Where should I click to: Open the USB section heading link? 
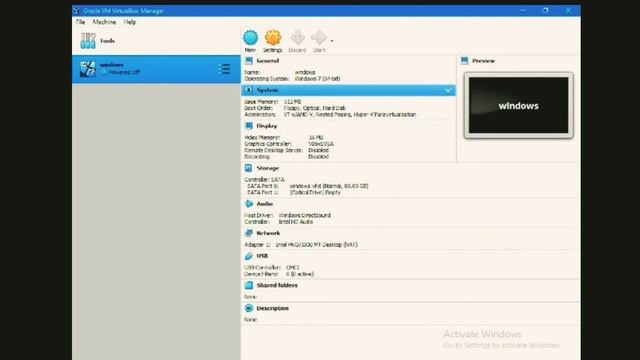click(x=262, y=256)
